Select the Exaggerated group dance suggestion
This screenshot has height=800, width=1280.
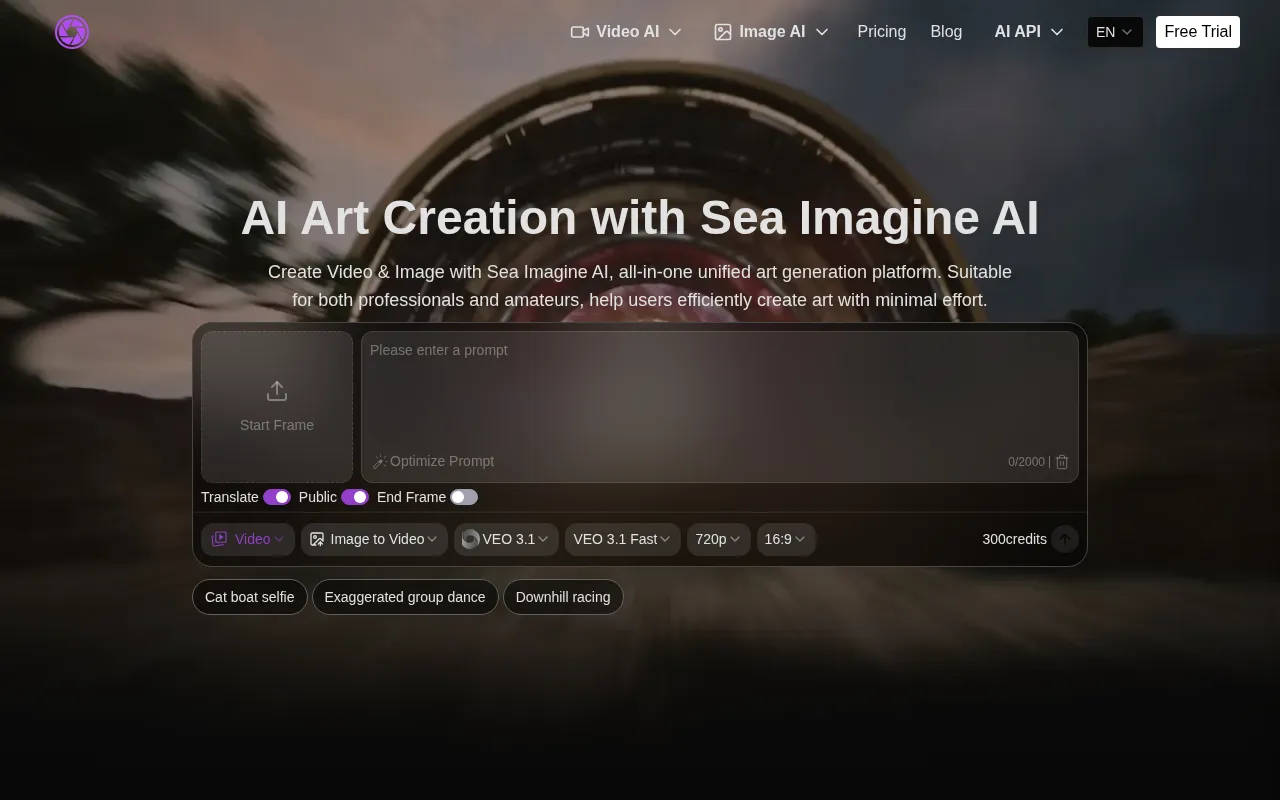tap(405, 597)
